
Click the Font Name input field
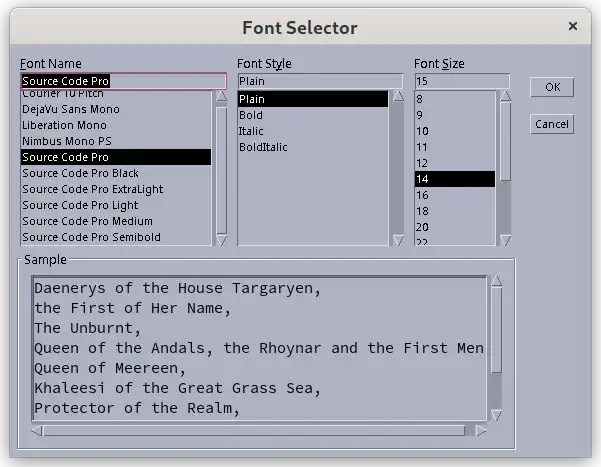(x=123, y=81)
